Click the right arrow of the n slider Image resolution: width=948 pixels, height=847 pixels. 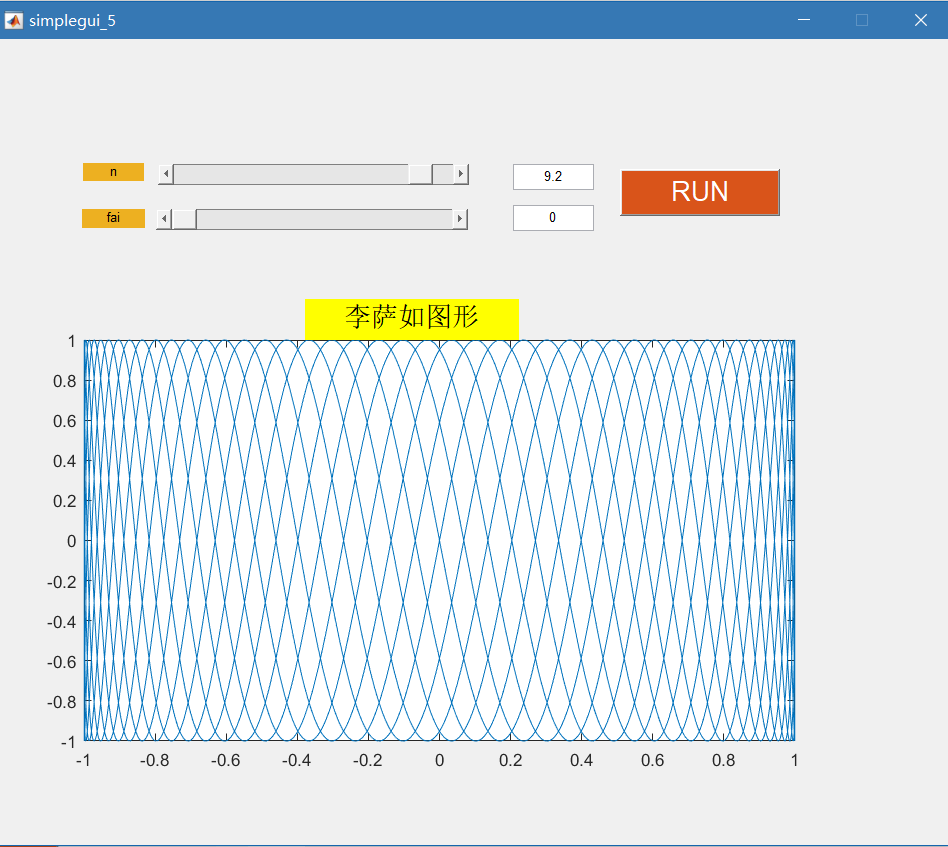point(459,173)
